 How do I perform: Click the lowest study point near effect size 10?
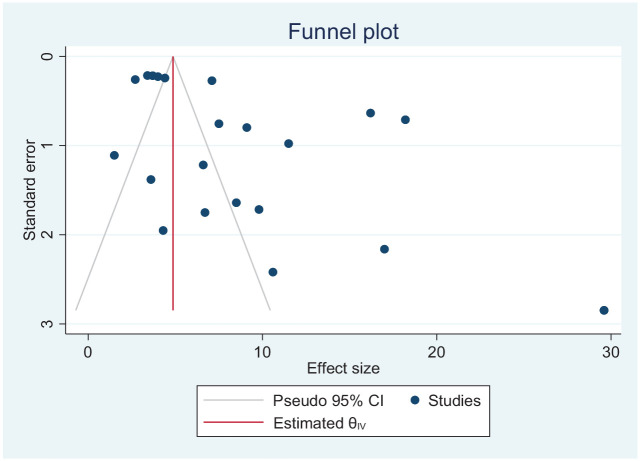[x=273, y=272]
